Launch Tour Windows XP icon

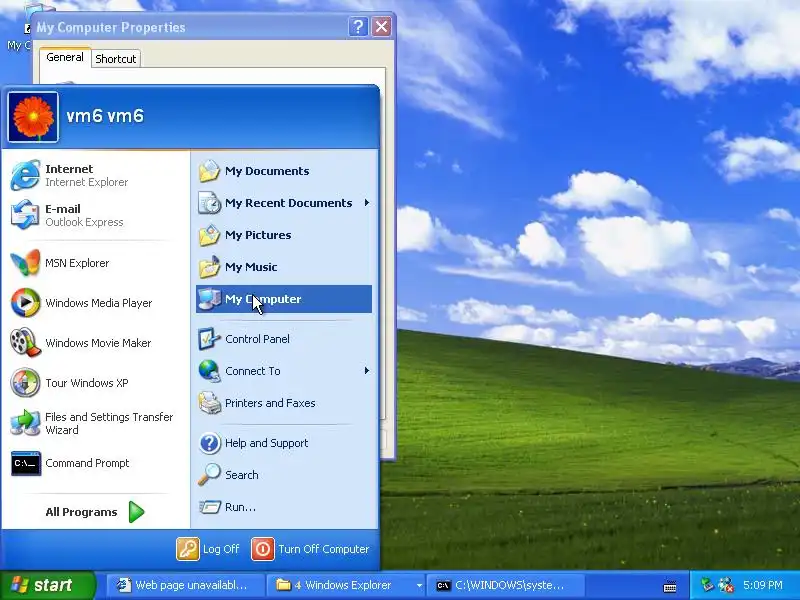tap(25, 383)
